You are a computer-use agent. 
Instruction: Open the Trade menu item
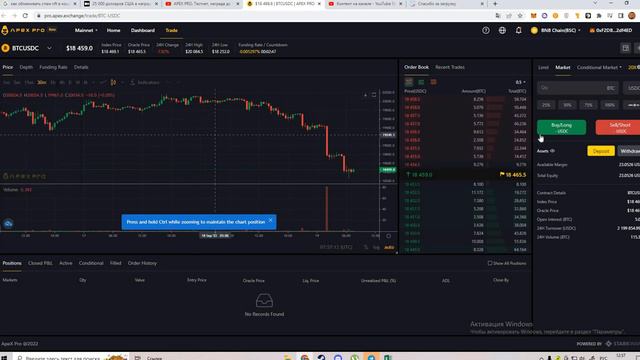point(171,30)
